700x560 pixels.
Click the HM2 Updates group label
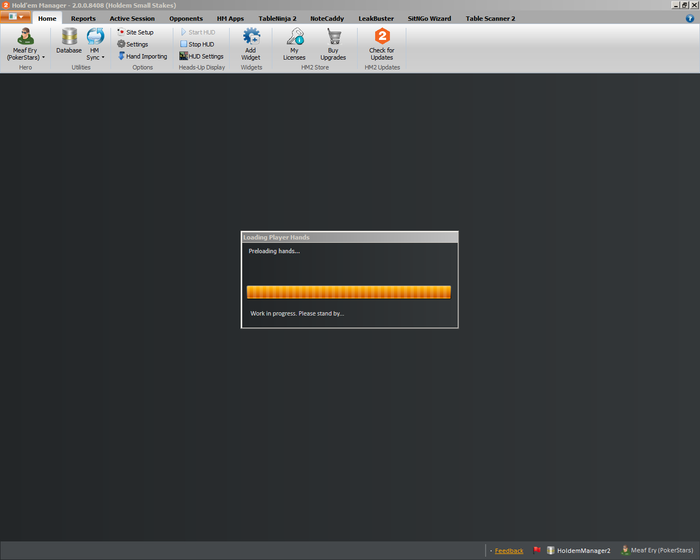pos(382,67)
